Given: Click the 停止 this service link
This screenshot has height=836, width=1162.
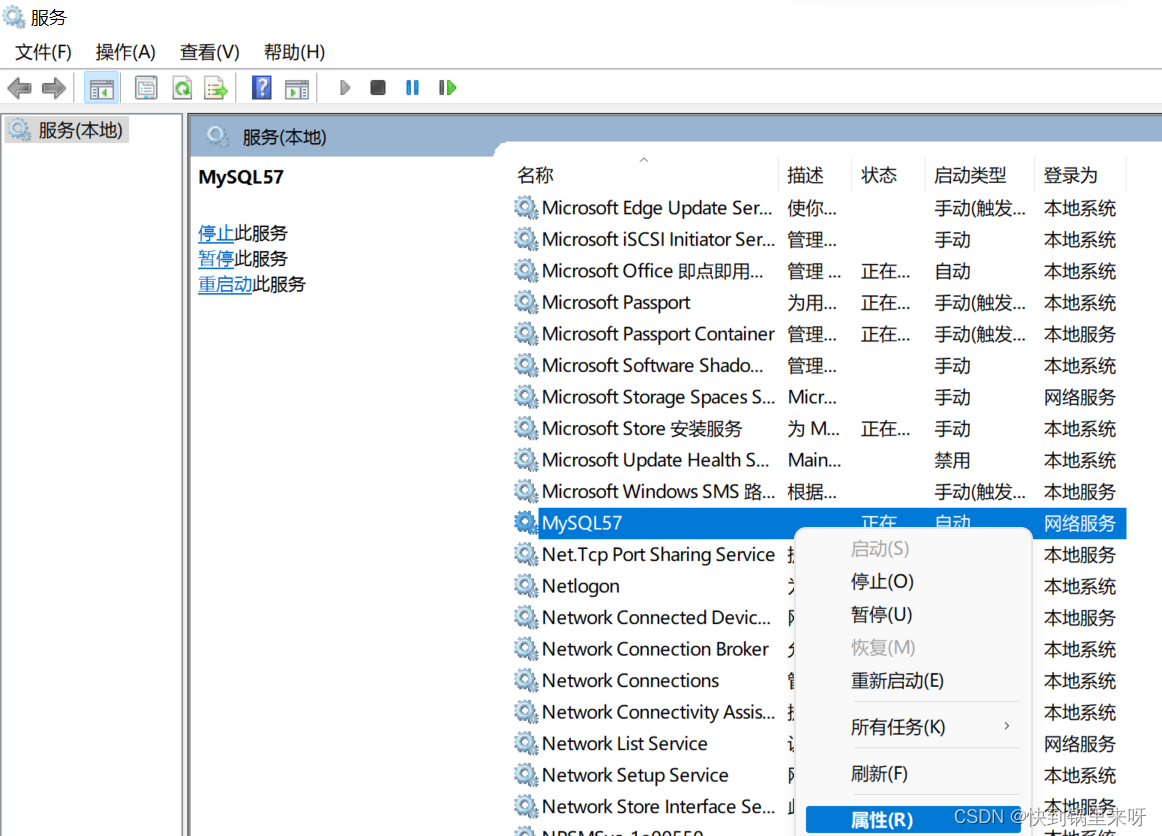Looking at the screenshot, I should pyautogui.click(x=216, y=233).
